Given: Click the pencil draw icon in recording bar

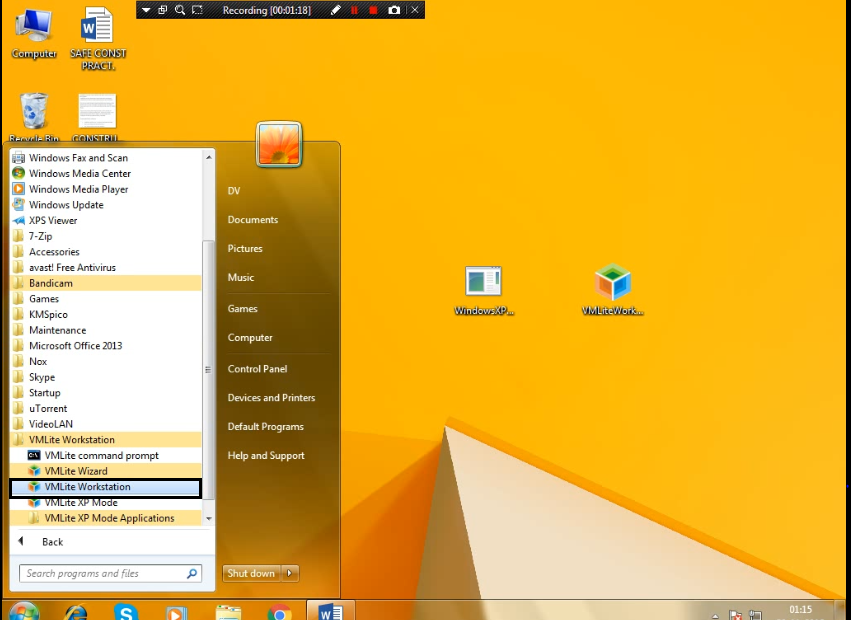Looking at the screenshot, I should [336, 10].
